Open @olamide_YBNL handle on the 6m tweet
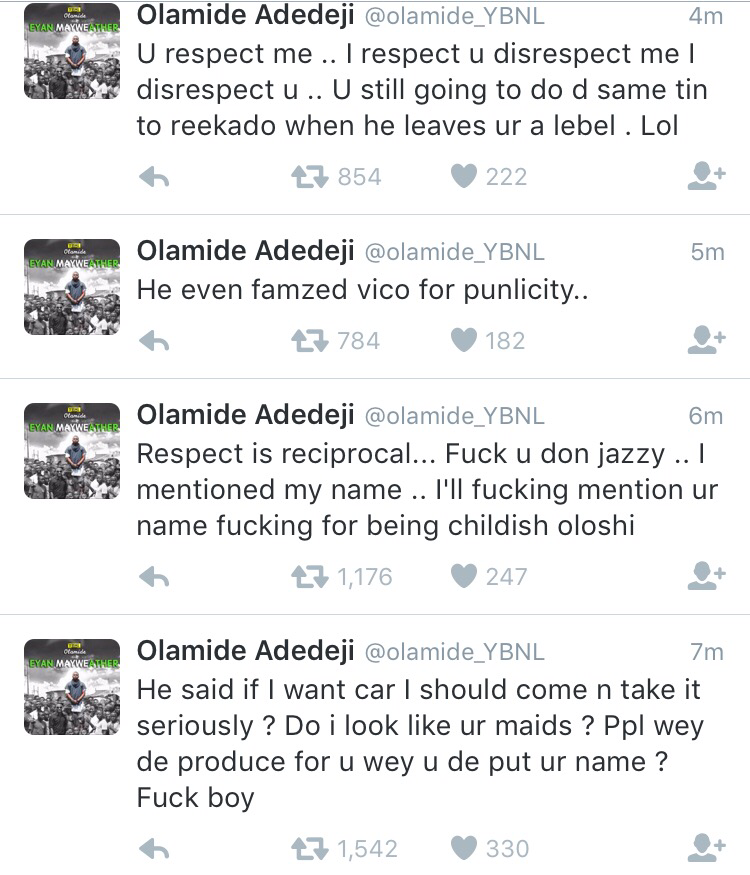 click(455, 416)
